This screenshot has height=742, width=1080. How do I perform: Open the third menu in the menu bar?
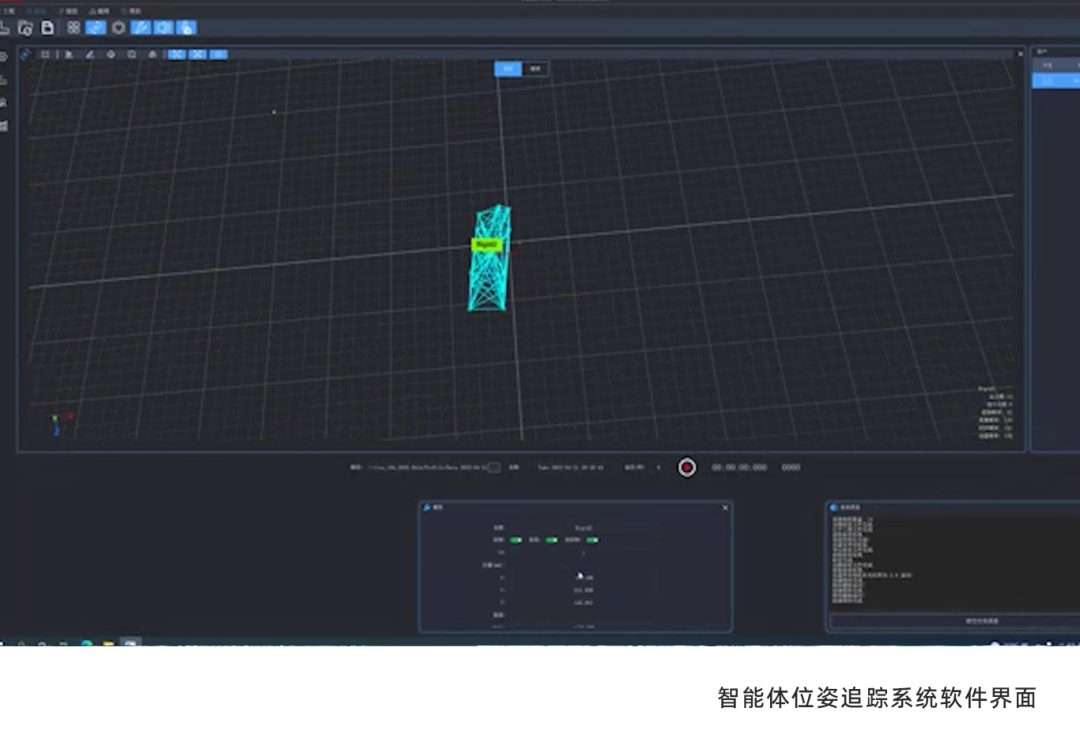[x=70, y=11]
